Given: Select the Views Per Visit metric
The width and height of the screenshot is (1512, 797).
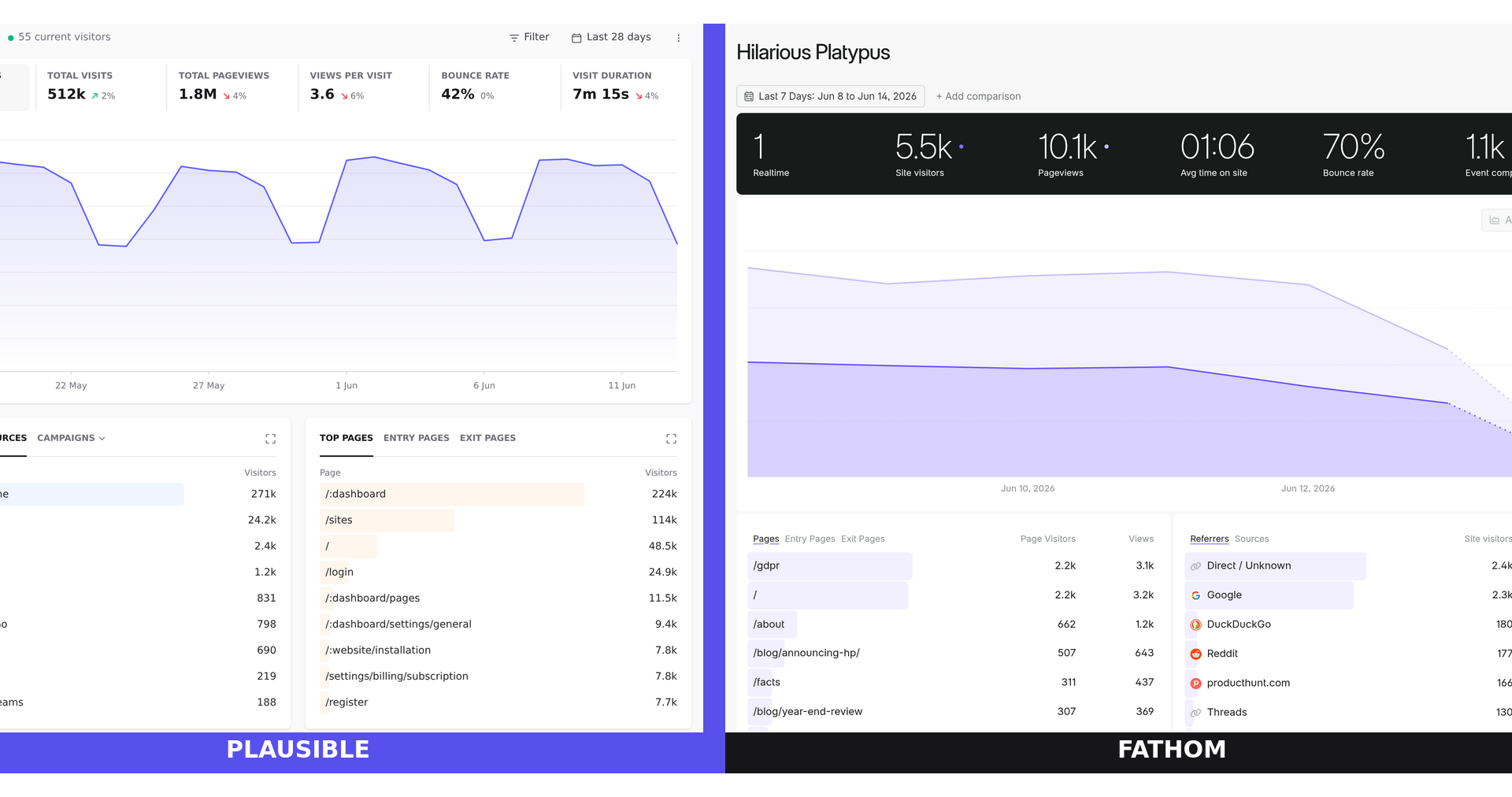Looking at the screenshot, I should click(x=364, y=86).
